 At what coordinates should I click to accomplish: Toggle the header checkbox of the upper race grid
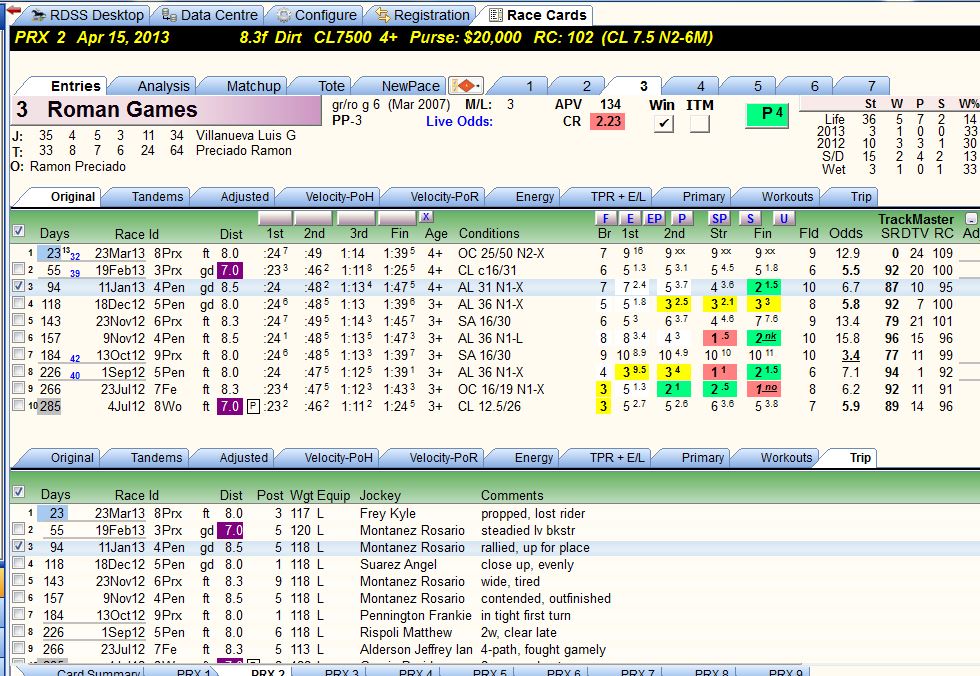[19, 231]
